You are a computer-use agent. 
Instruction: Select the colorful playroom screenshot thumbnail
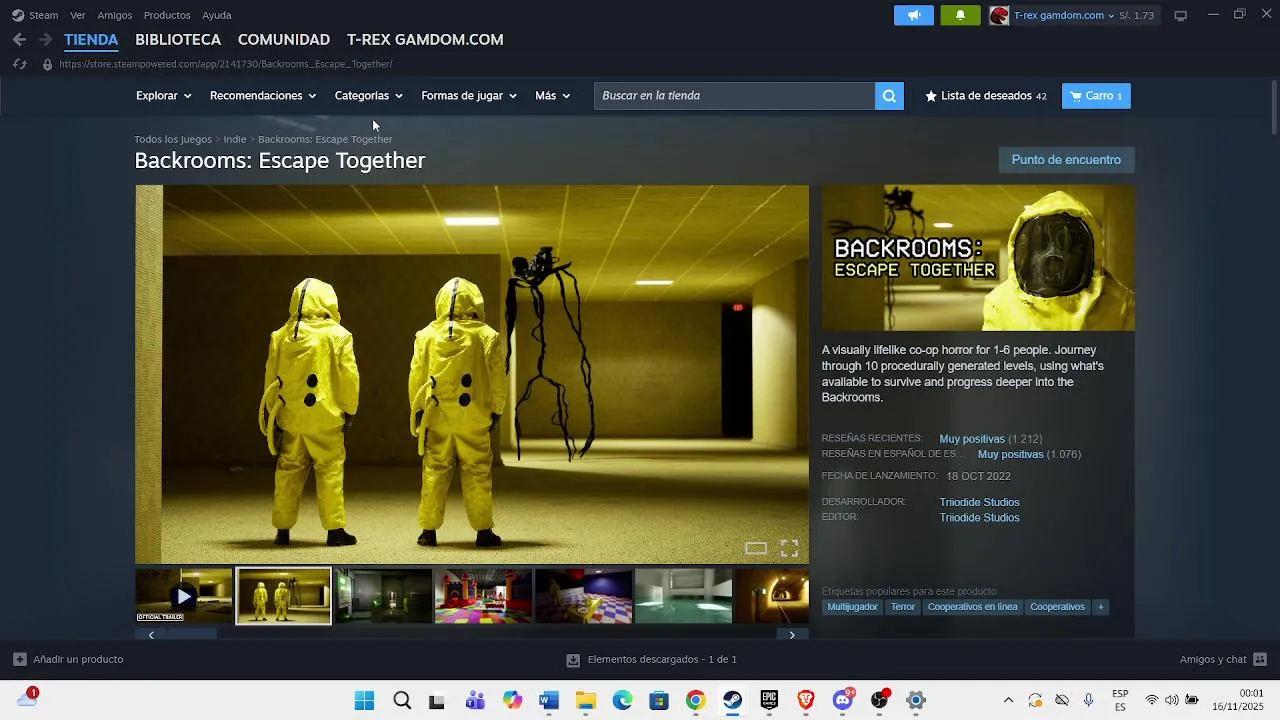483,596
